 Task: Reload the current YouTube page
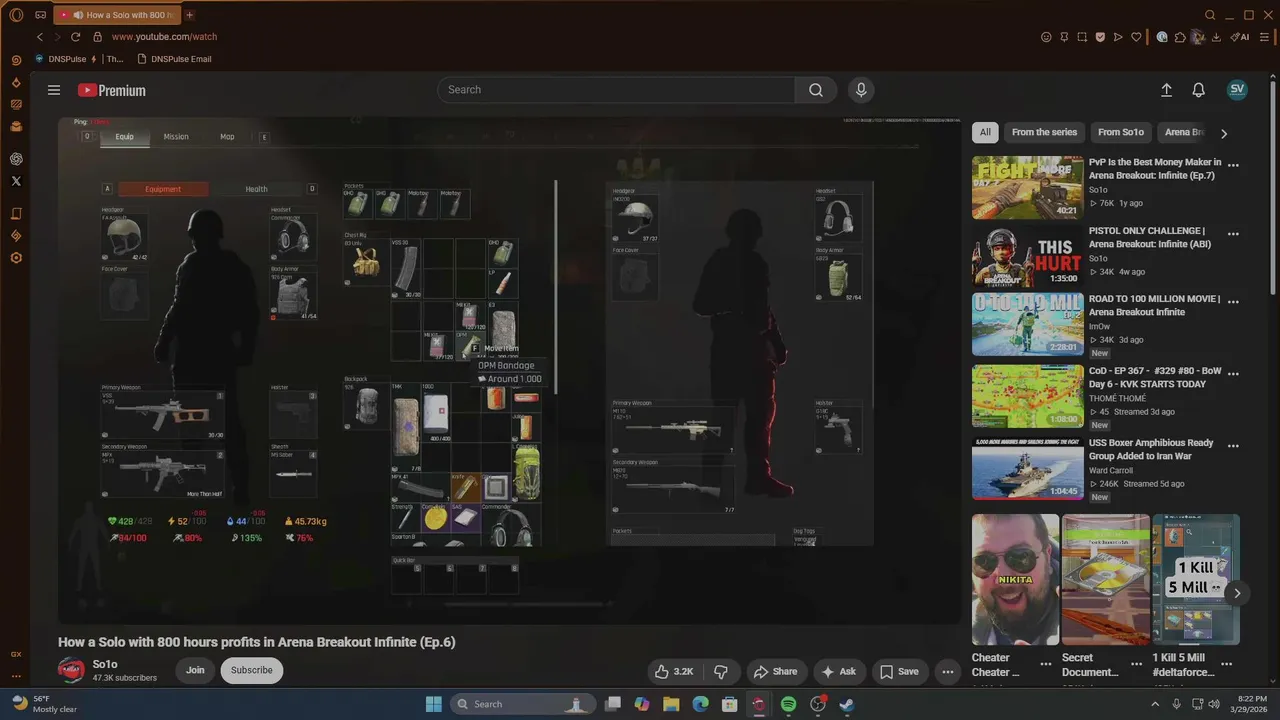coord(75,37)
